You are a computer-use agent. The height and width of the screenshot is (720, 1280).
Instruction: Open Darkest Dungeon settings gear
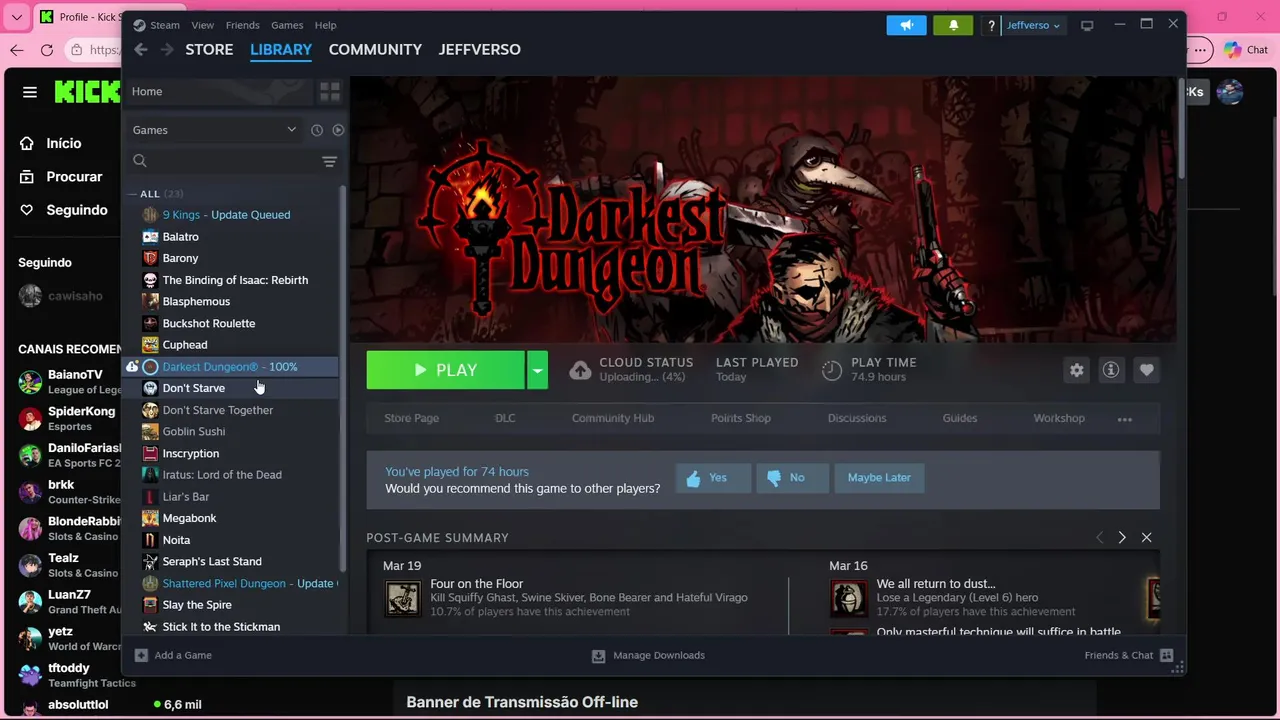tap(1076, 370)
